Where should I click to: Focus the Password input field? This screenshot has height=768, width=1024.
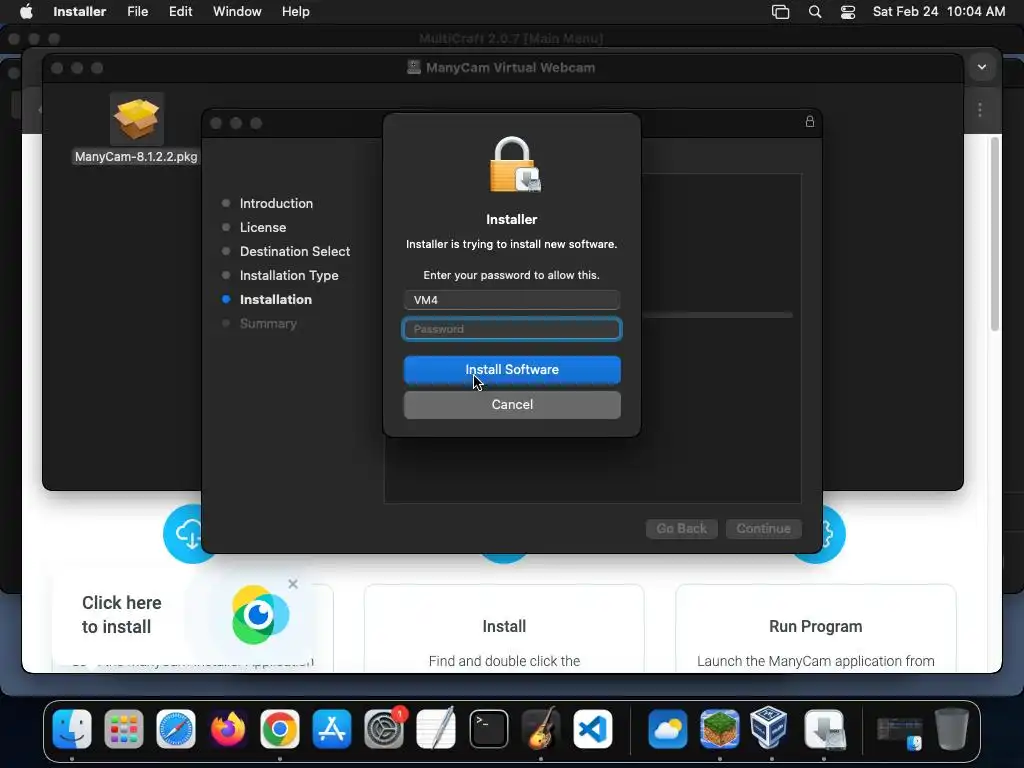coord(512,329)
